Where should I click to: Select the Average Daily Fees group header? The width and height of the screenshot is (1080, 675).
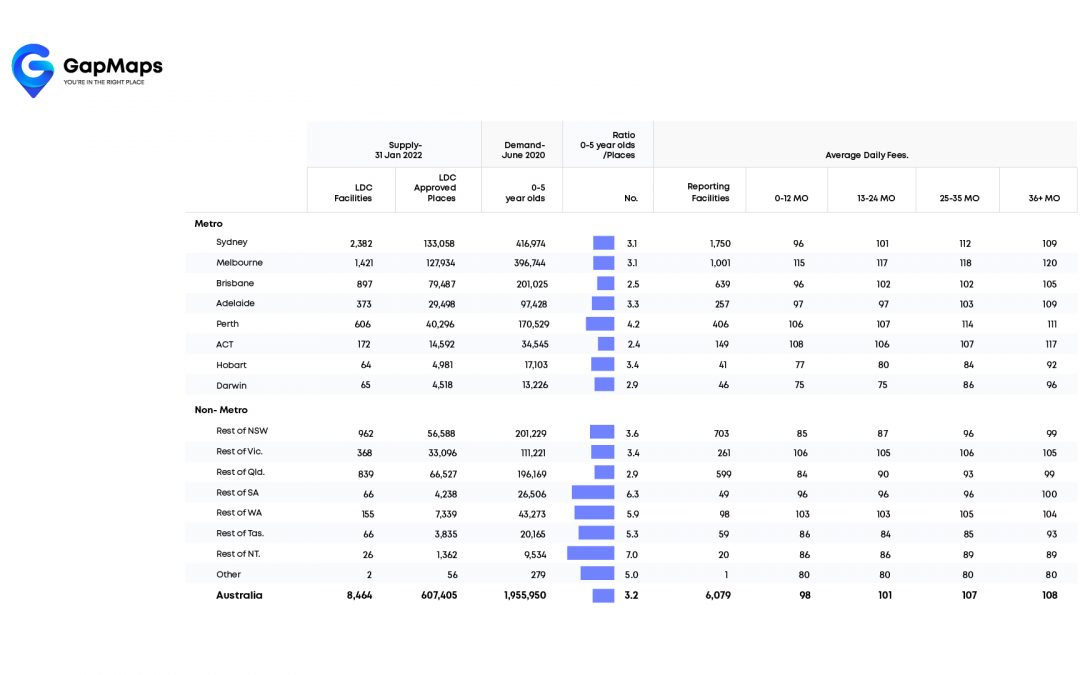[x=866, y=156]
